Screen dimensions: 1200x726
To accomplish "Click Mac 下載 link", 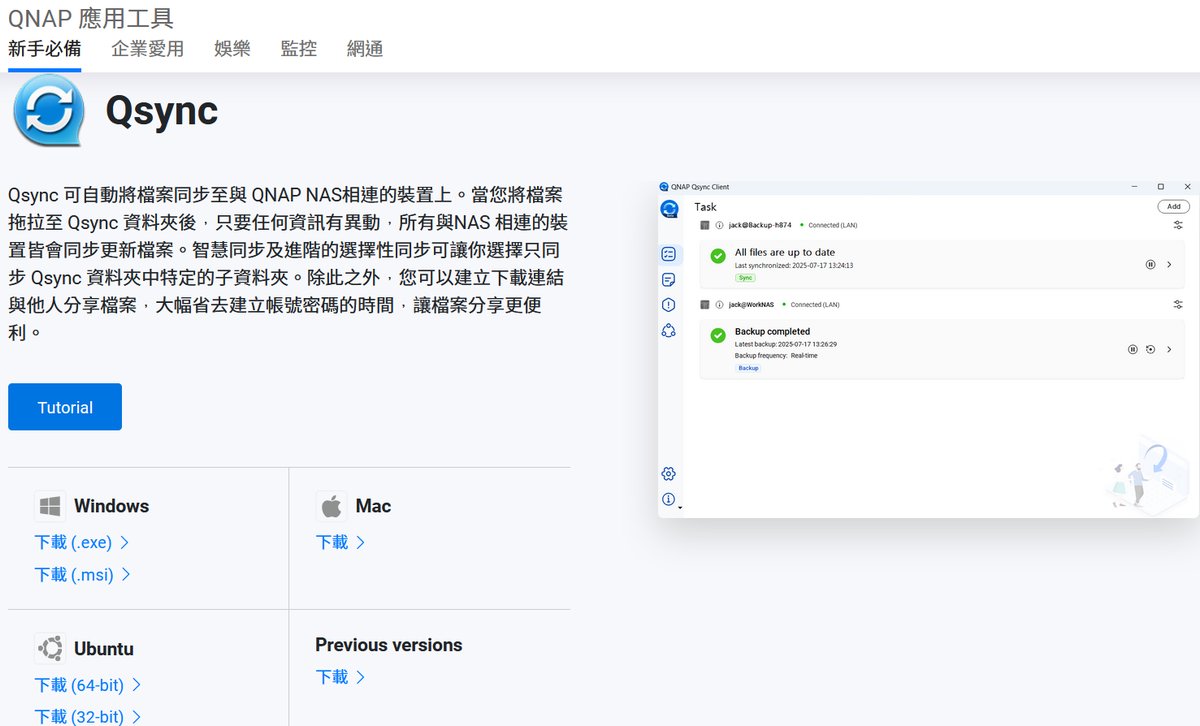I will [340, 542].
